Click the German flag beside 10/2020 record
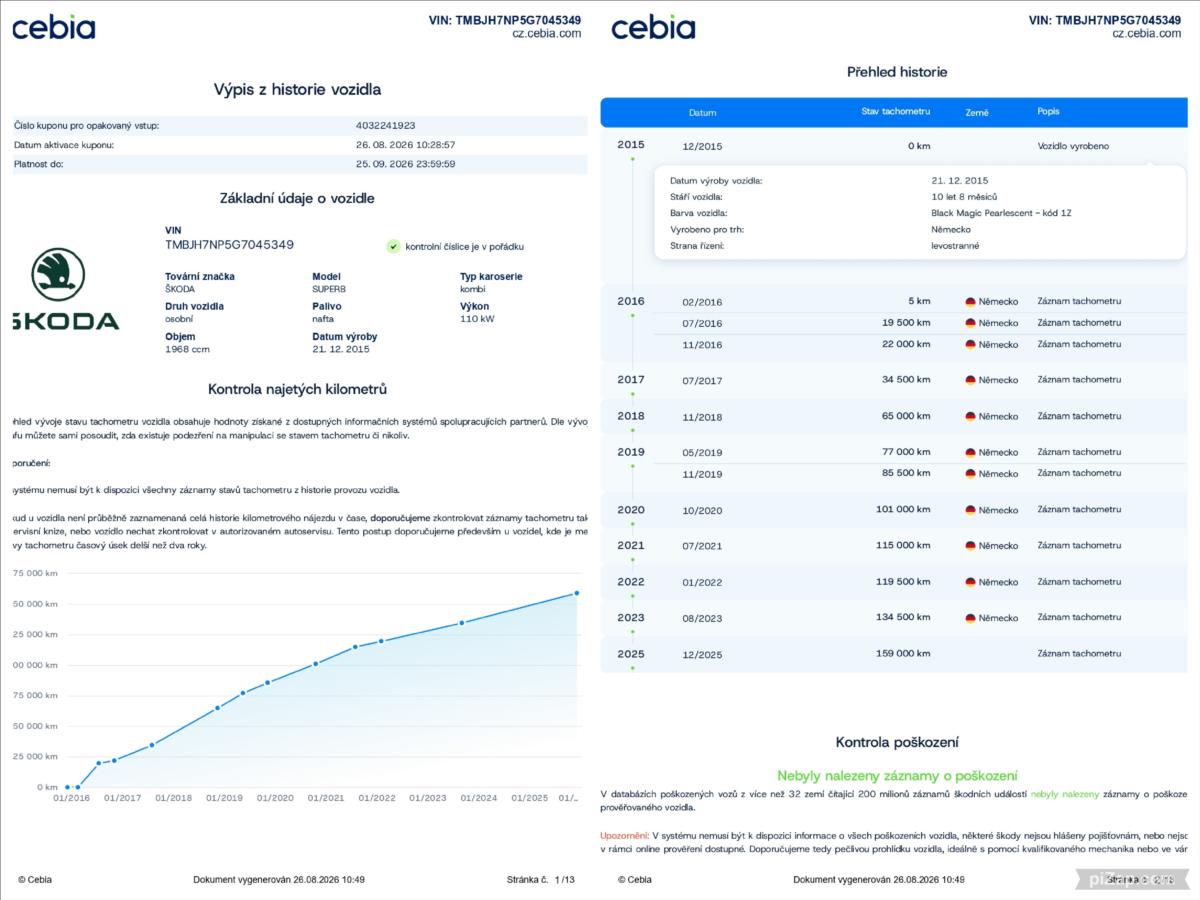Viewport: 1200px width, 900px height. tap(970, 510)
